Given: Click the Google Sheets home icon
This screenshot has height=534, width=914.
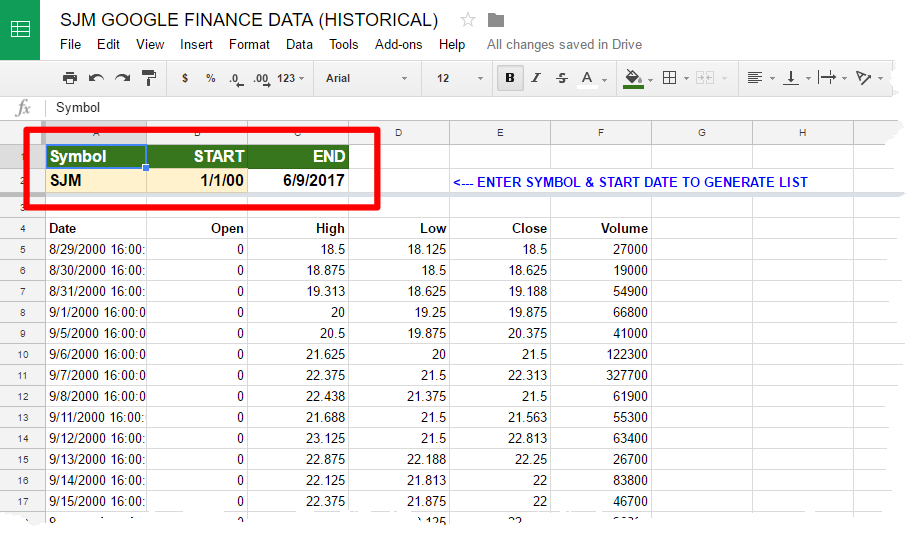Looking at the screenshot, I should [20, 29].
